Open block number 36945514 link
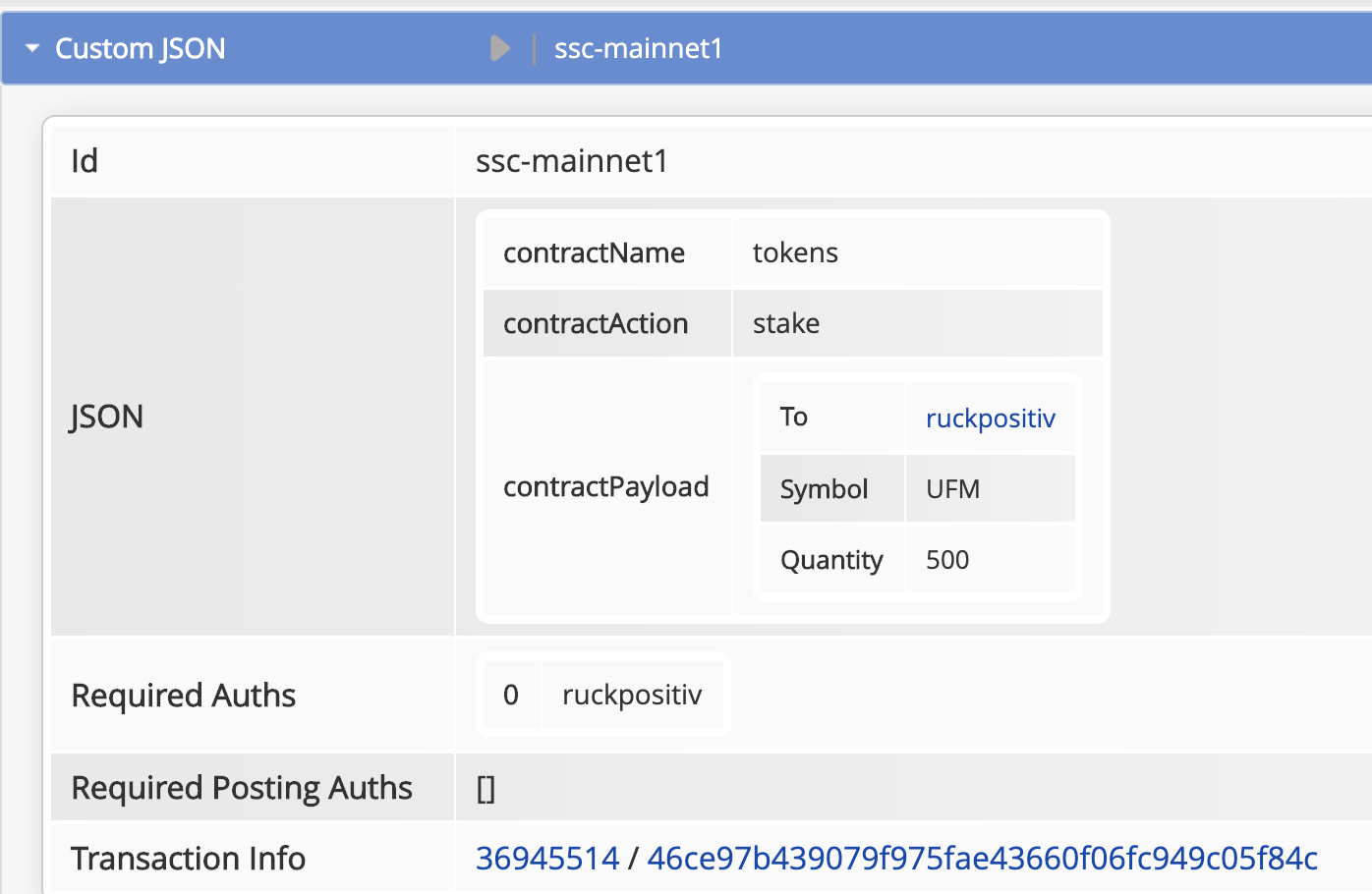Image resolution: width=1372 pixels, height=894 pixels. (547, 859)
